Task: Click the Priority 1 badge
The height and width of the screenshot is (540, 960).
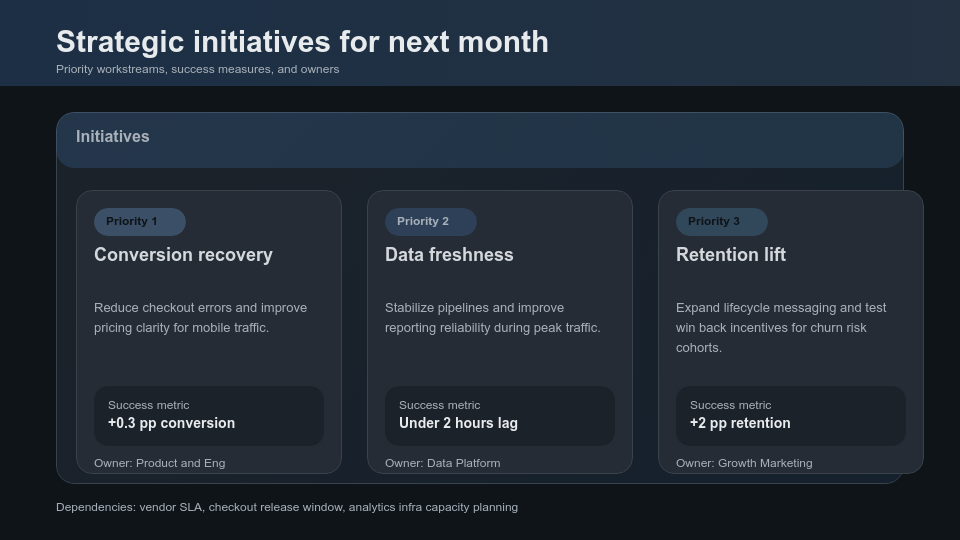Action: point(139,222)
